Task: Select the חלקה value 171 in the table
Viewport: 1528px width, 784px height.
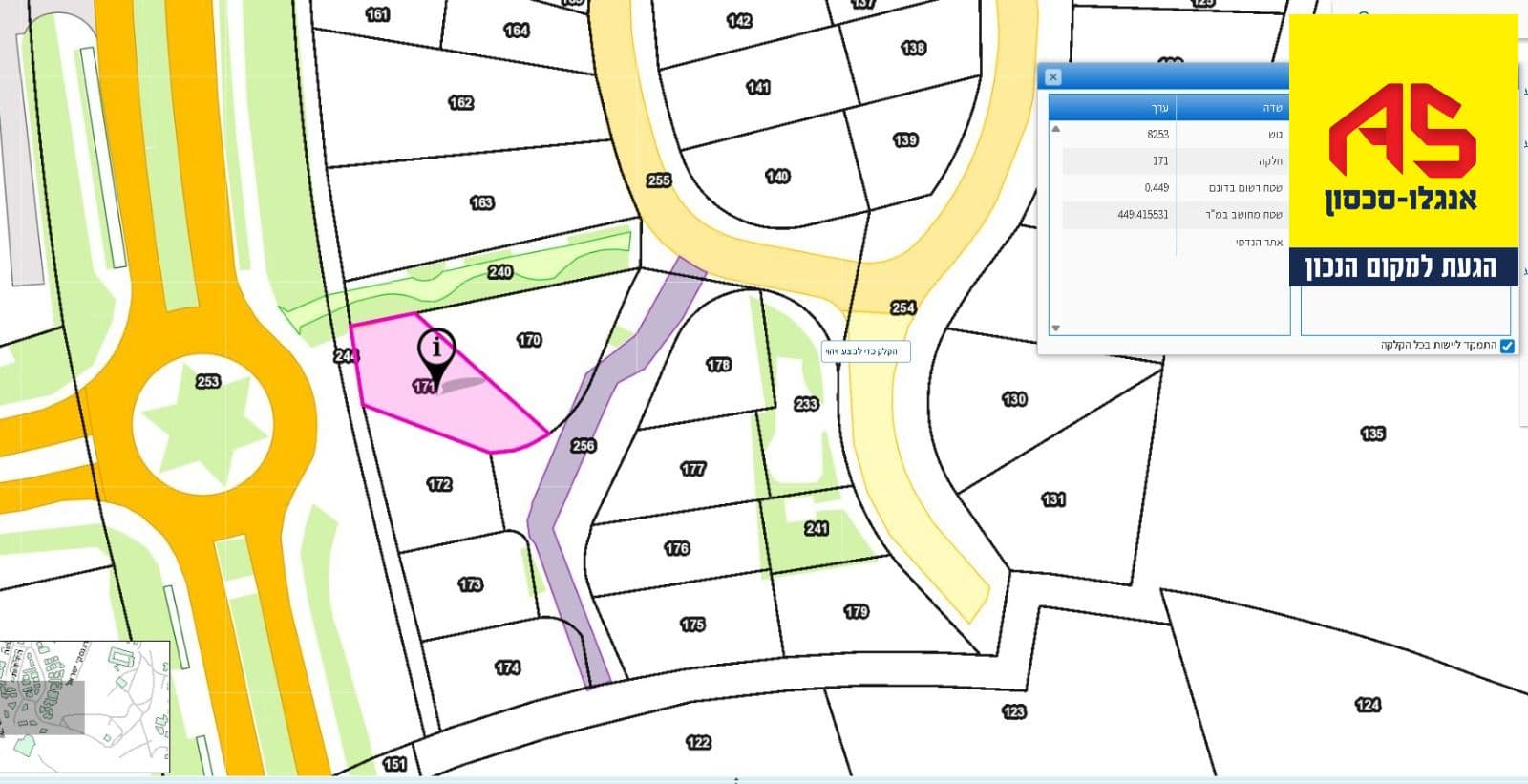Action: click(1160, 161)
